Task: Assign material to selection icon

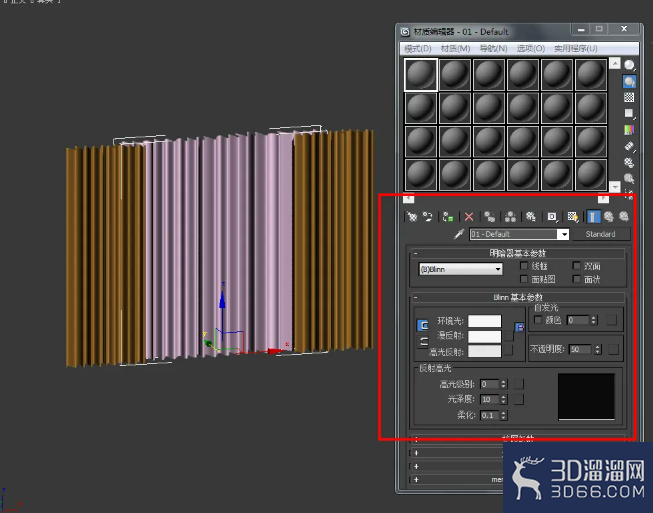Action: point(448,217)
